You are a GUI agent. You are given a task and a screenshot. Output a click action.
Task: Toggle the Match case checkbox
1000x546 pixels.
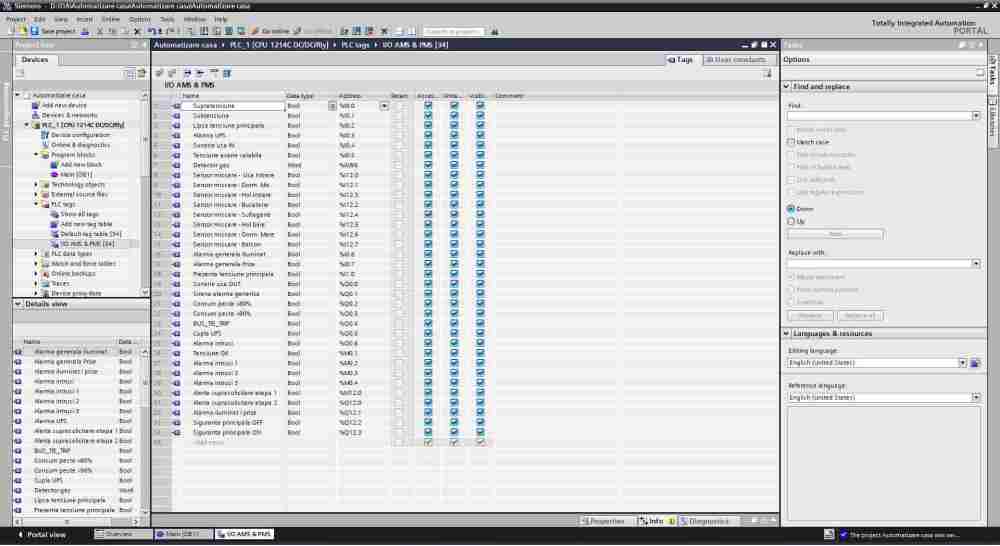(x=791, y=143)
